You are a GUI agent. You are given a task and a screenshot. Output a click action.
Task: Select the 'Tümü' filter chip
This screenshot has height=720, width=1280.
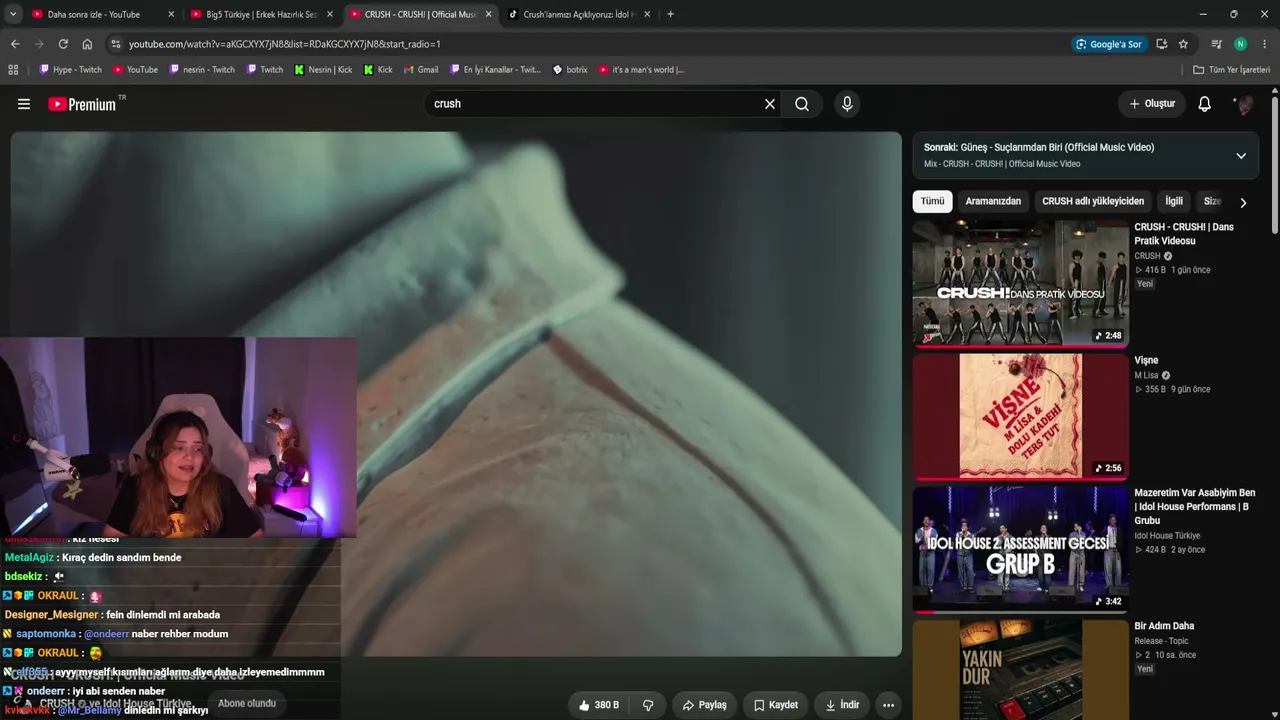tap(932, 201)
